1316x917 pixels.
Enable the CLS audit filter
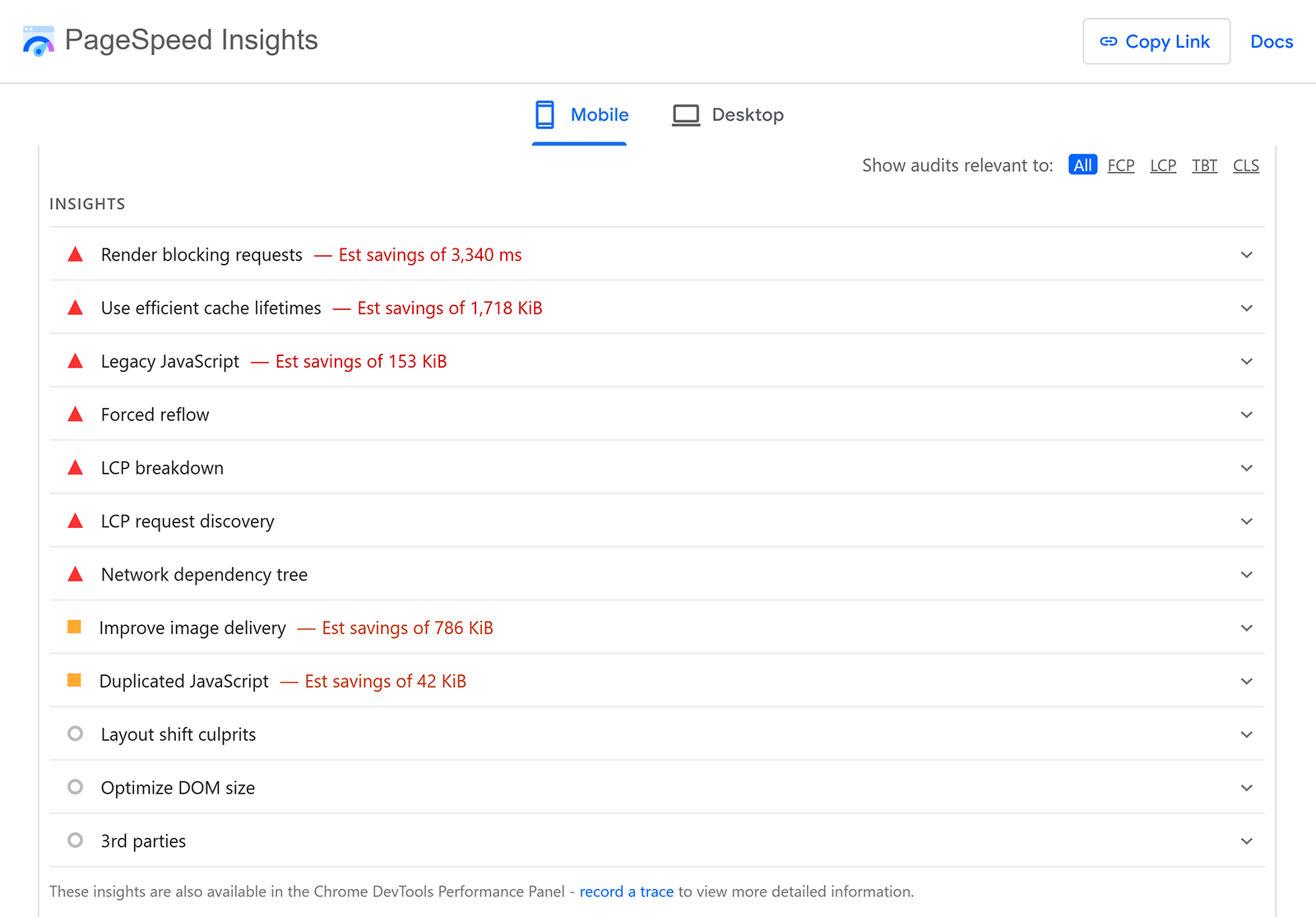(x=1245, y=164)
